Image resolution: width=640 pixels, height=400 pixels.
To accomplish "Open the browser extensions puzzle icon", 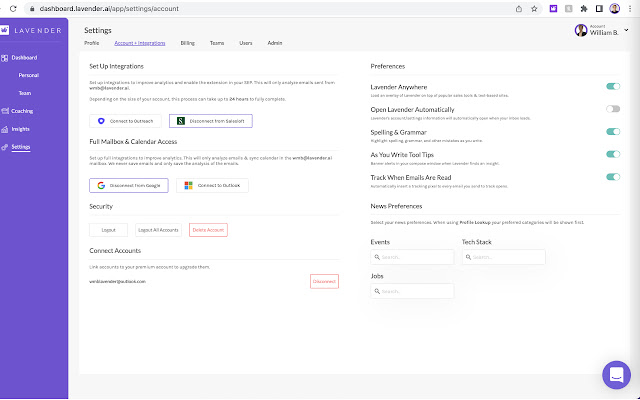I will pyautogui.click(x=583, y=9).
